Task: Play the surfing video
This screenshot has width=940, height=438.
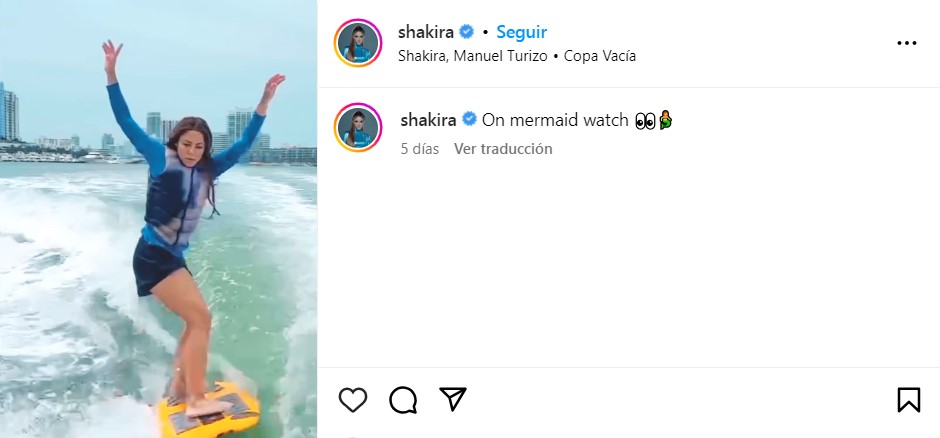Action: coord(158,219)
